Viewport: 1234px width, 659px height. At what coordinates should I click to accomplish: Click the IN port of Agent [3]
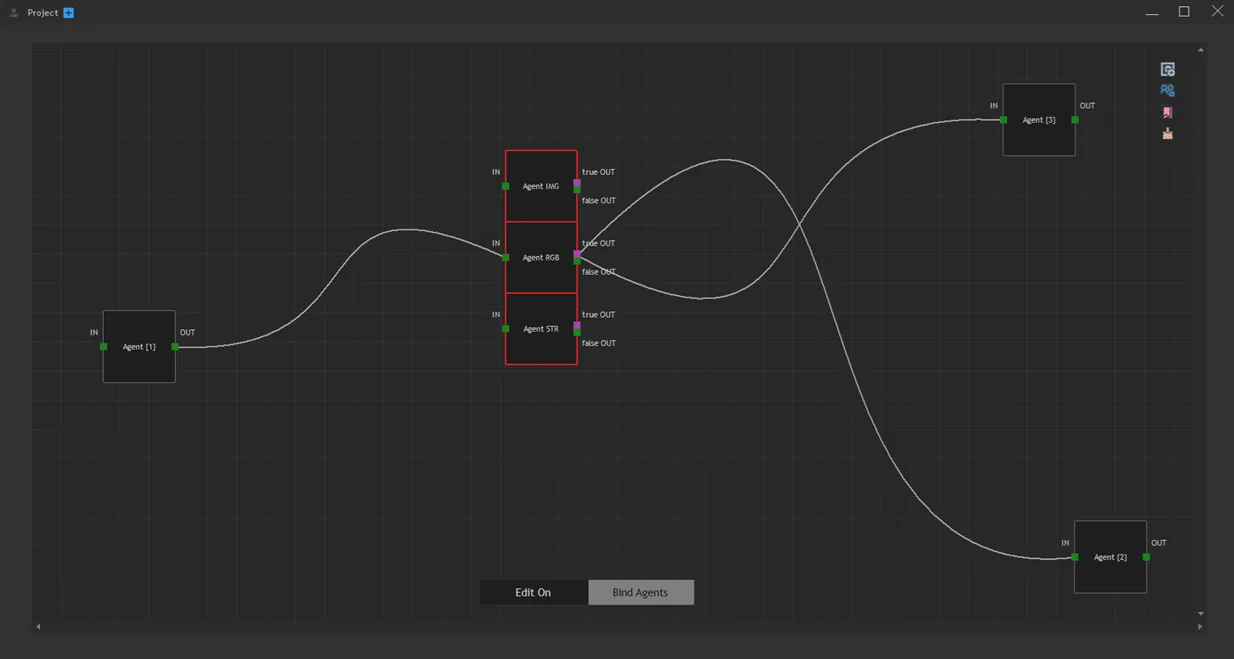1003,120
